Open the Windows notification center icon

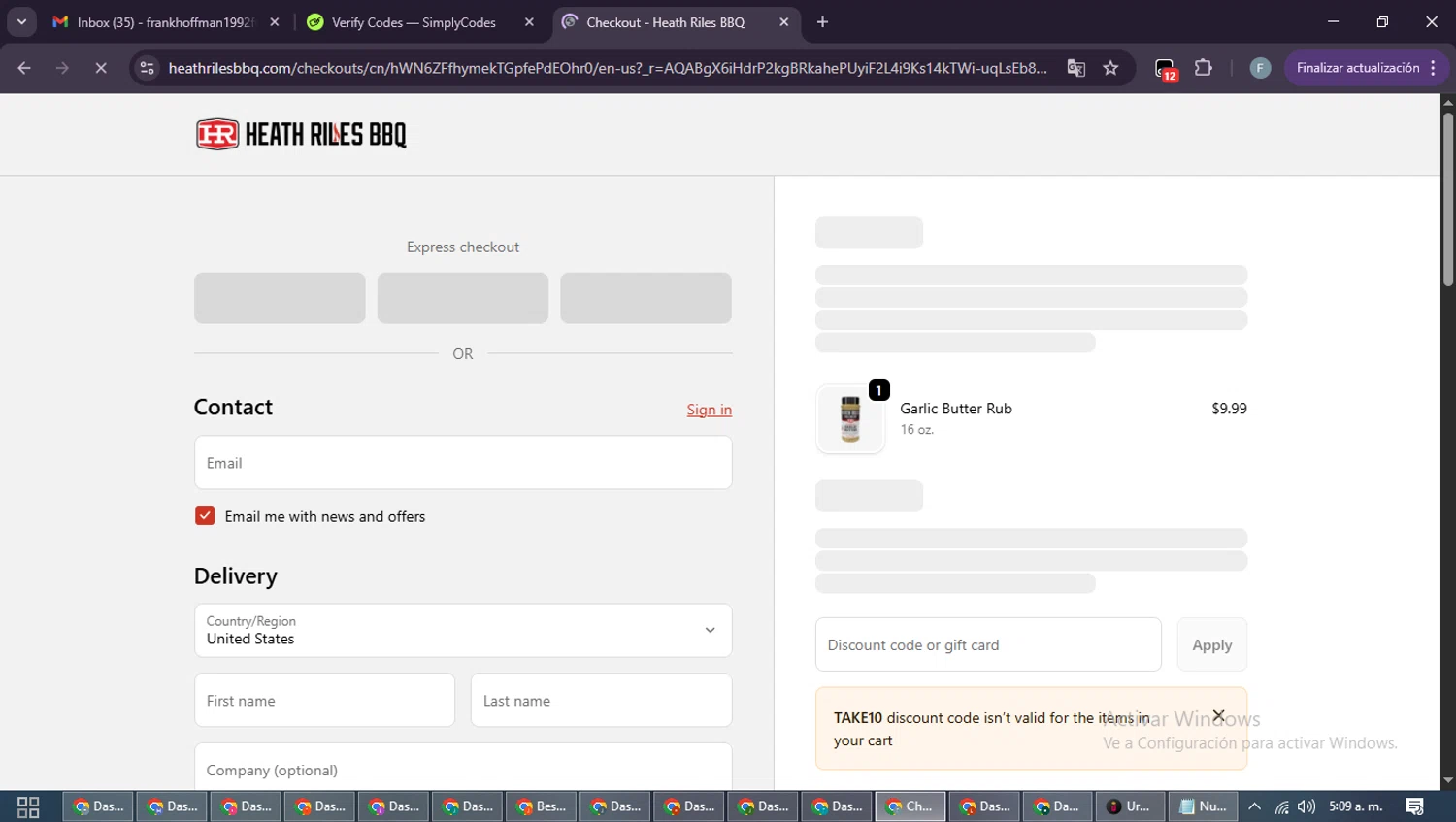coord(1415,806)
